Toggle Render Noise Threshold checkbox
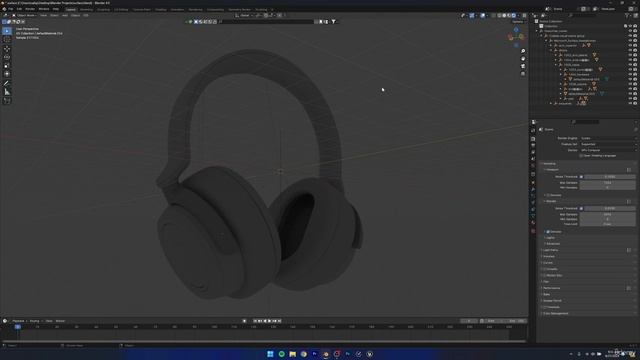This screenshot has height=360, width=640. [581, 209]
